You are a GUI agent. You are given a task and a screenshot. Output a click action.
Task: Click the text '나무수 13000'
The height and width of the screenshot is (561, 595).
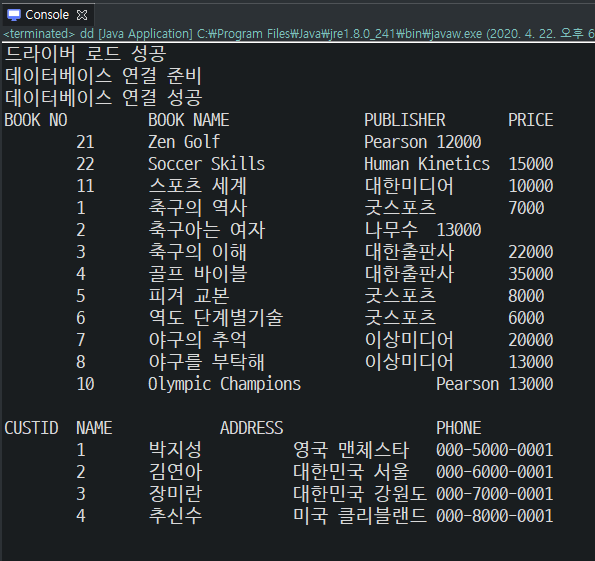pyautogui.click(x=423, y=230)
